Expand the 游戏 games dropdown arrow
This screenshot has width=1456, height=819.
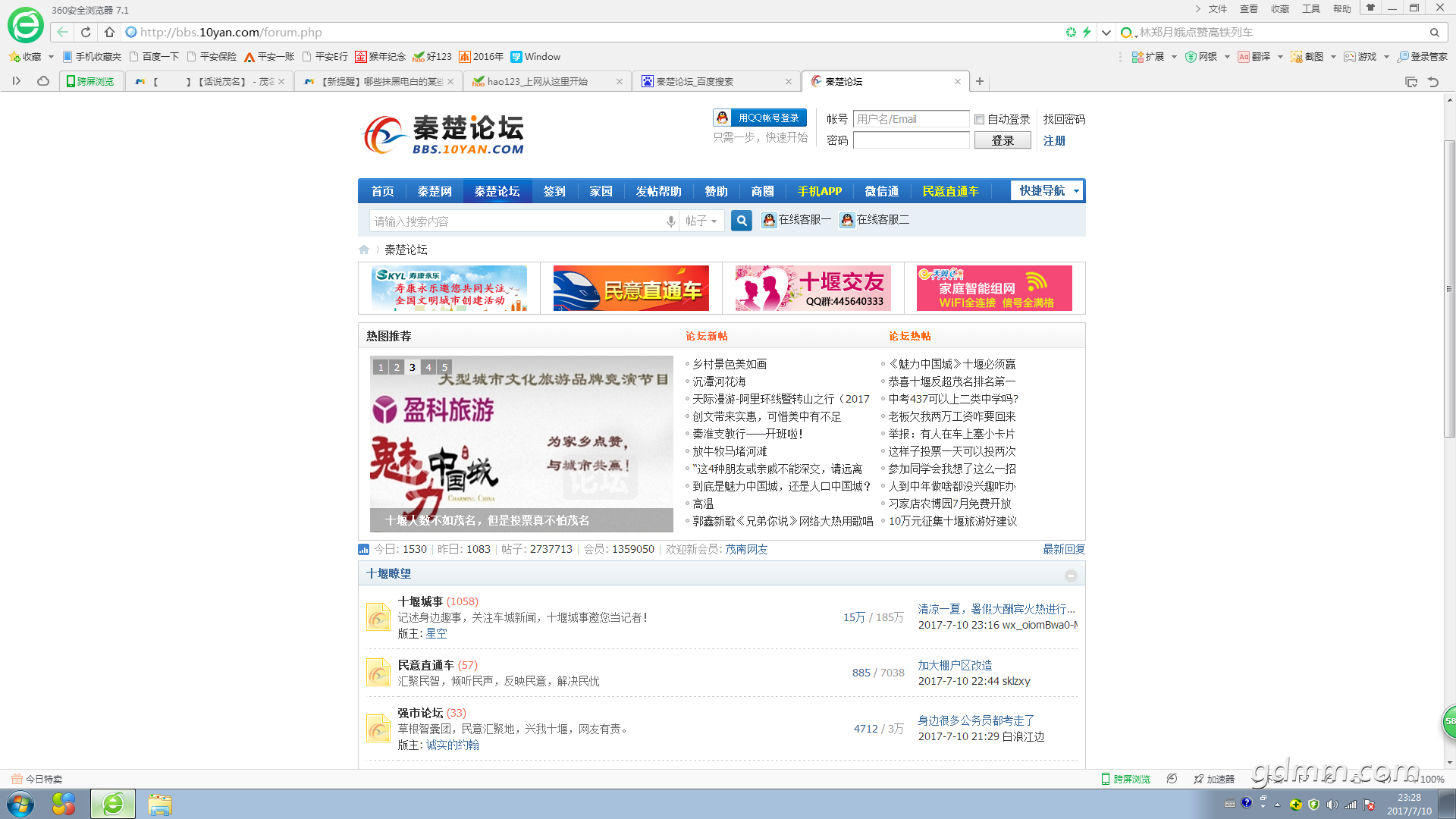pyautogui.click(x=1386, y=57)
